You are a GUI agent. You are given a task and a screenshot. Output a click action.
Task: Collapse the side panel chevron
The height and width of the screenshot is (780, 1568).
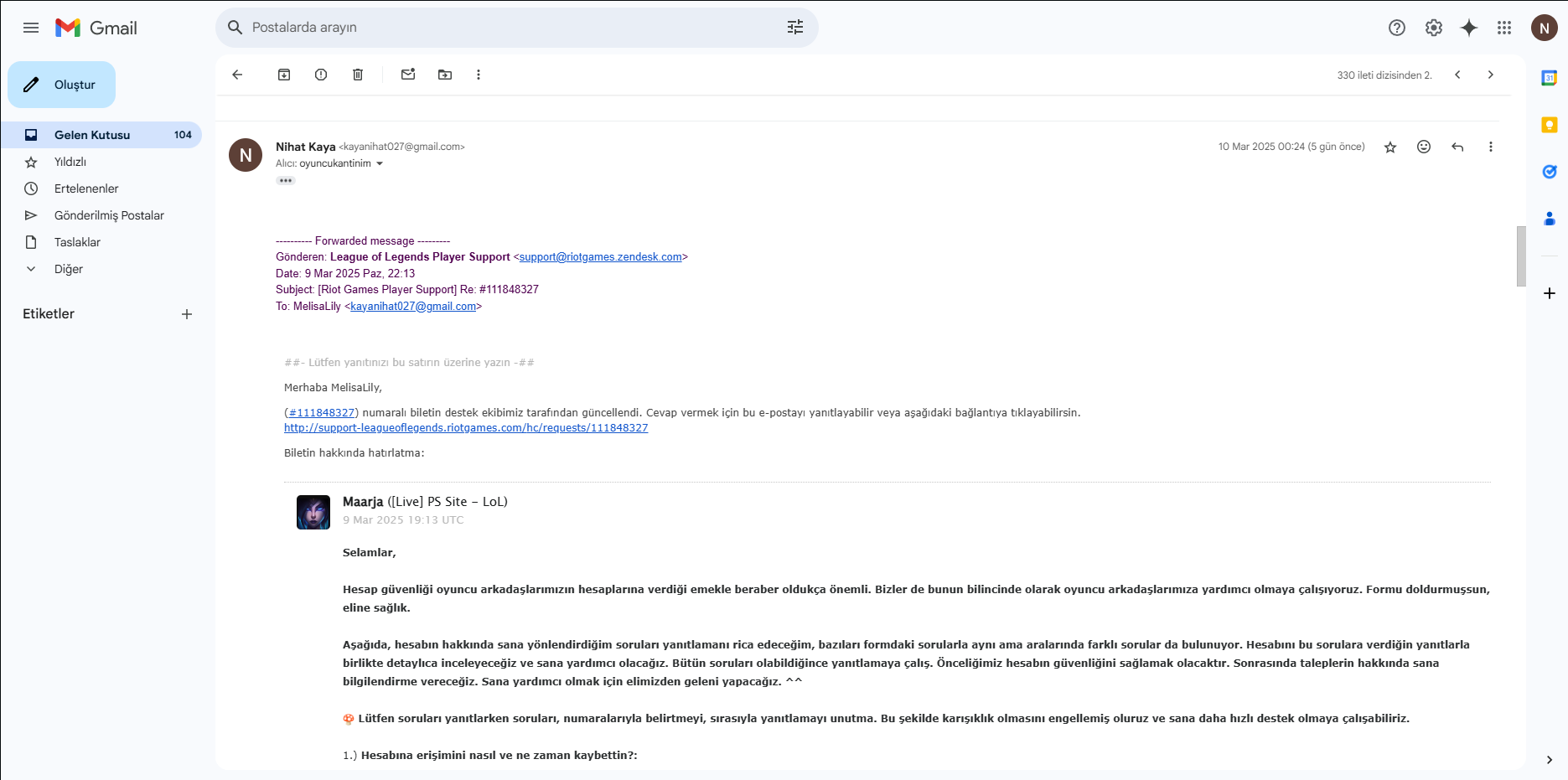(x=1549, y=760)
